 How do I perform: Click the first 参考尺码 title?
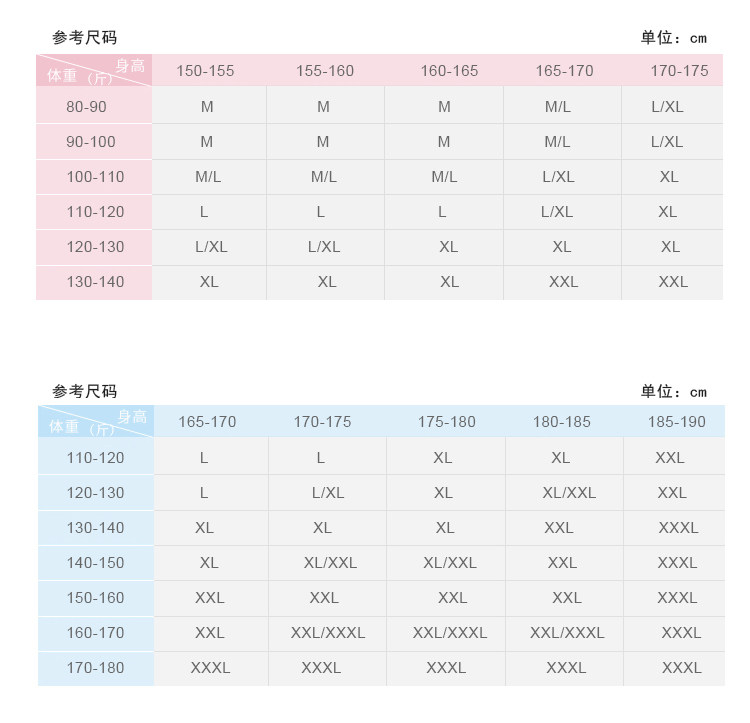pyautogui.click(x=85, y=37)
